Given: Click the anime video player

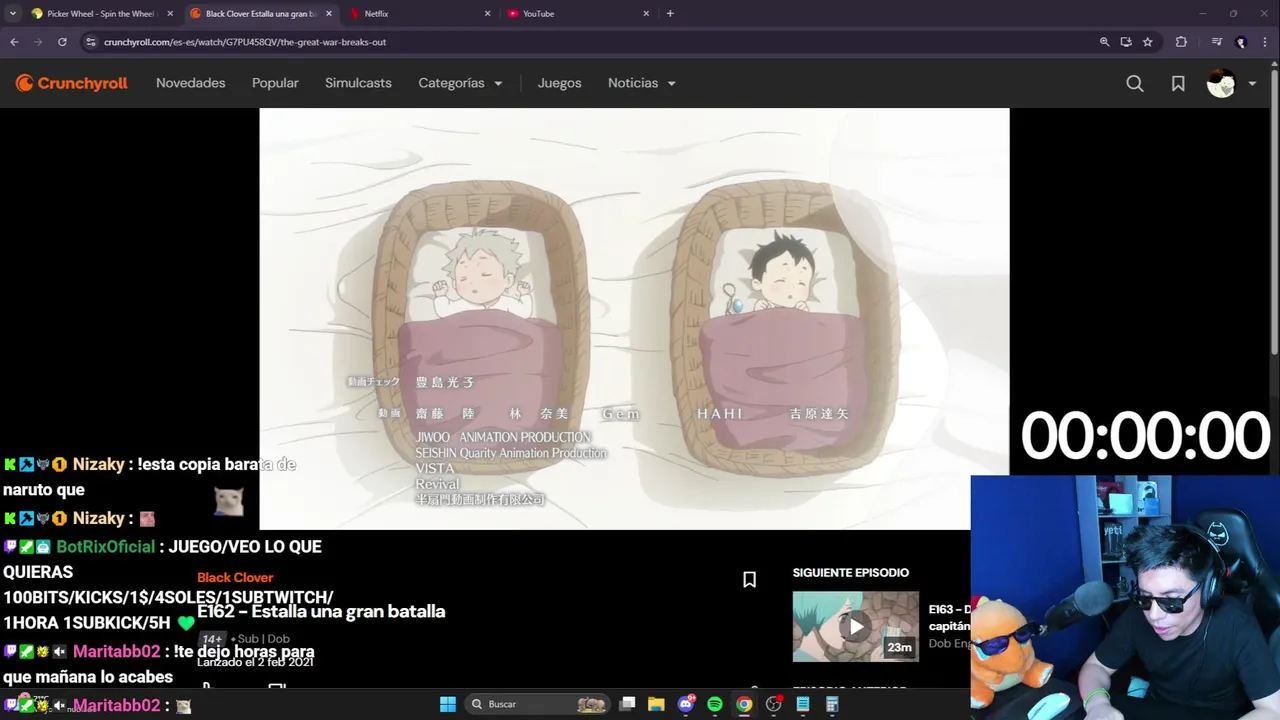Looking at the screenshot, I should click(634, 319).
